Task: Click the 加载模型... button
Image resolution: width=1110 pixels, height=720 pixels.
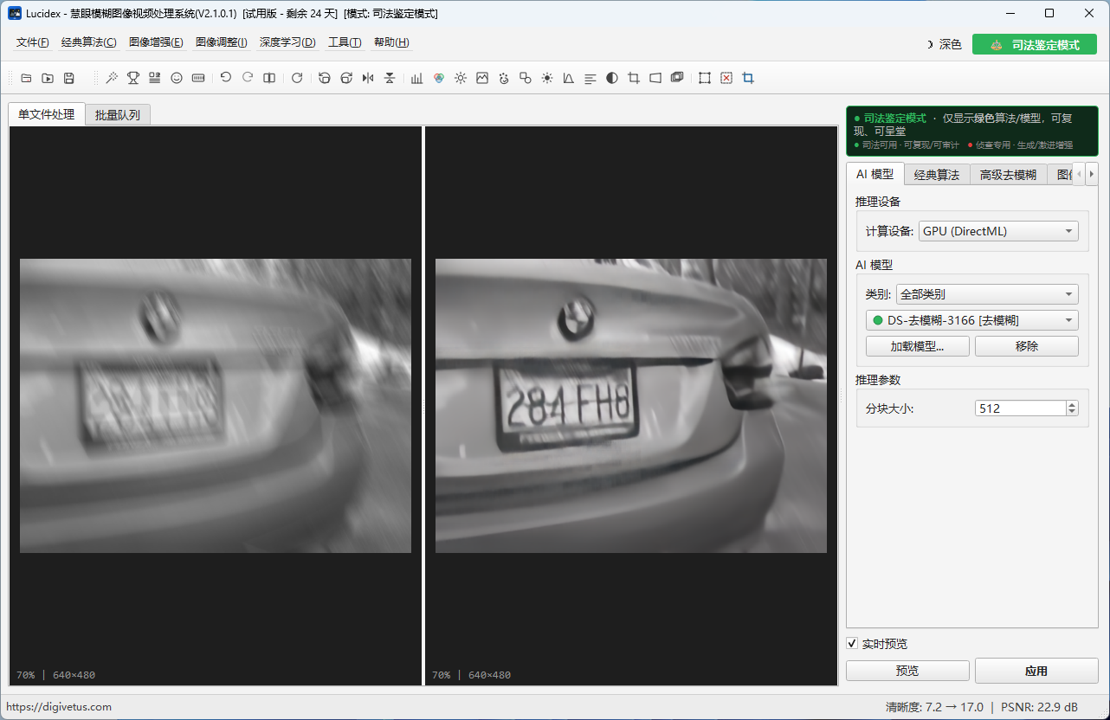Action: point(917,346)
